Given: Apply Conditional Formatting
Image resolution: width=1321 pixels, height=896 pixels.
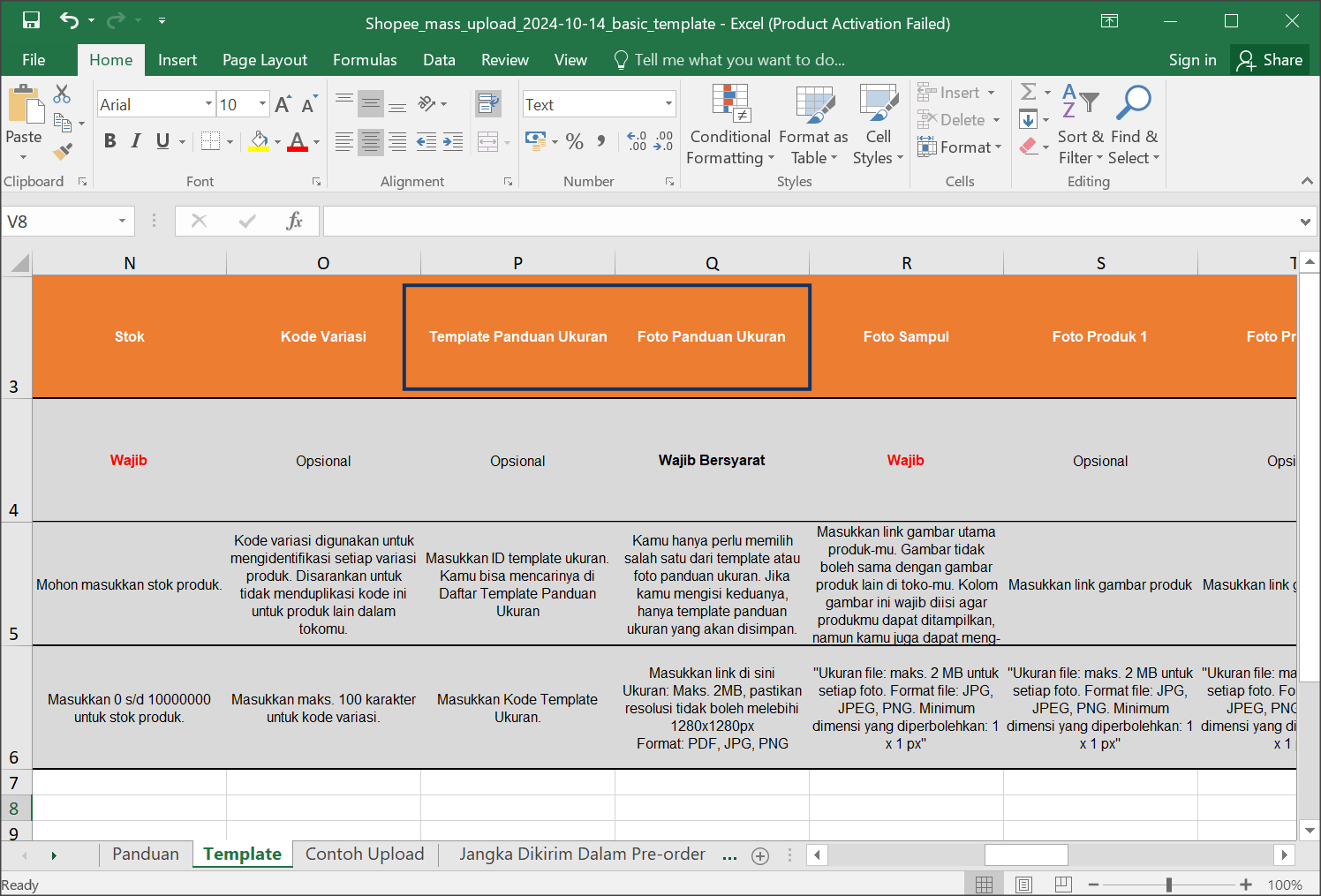Looking at the screenshot, I should point(729,124).
